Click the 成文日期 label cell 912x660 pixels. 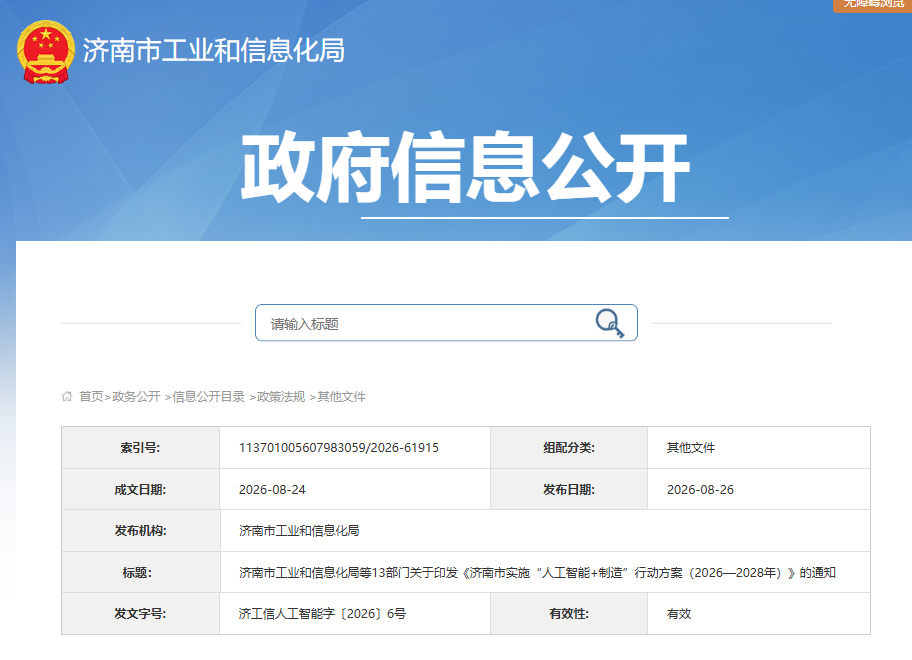coord(141,490)
